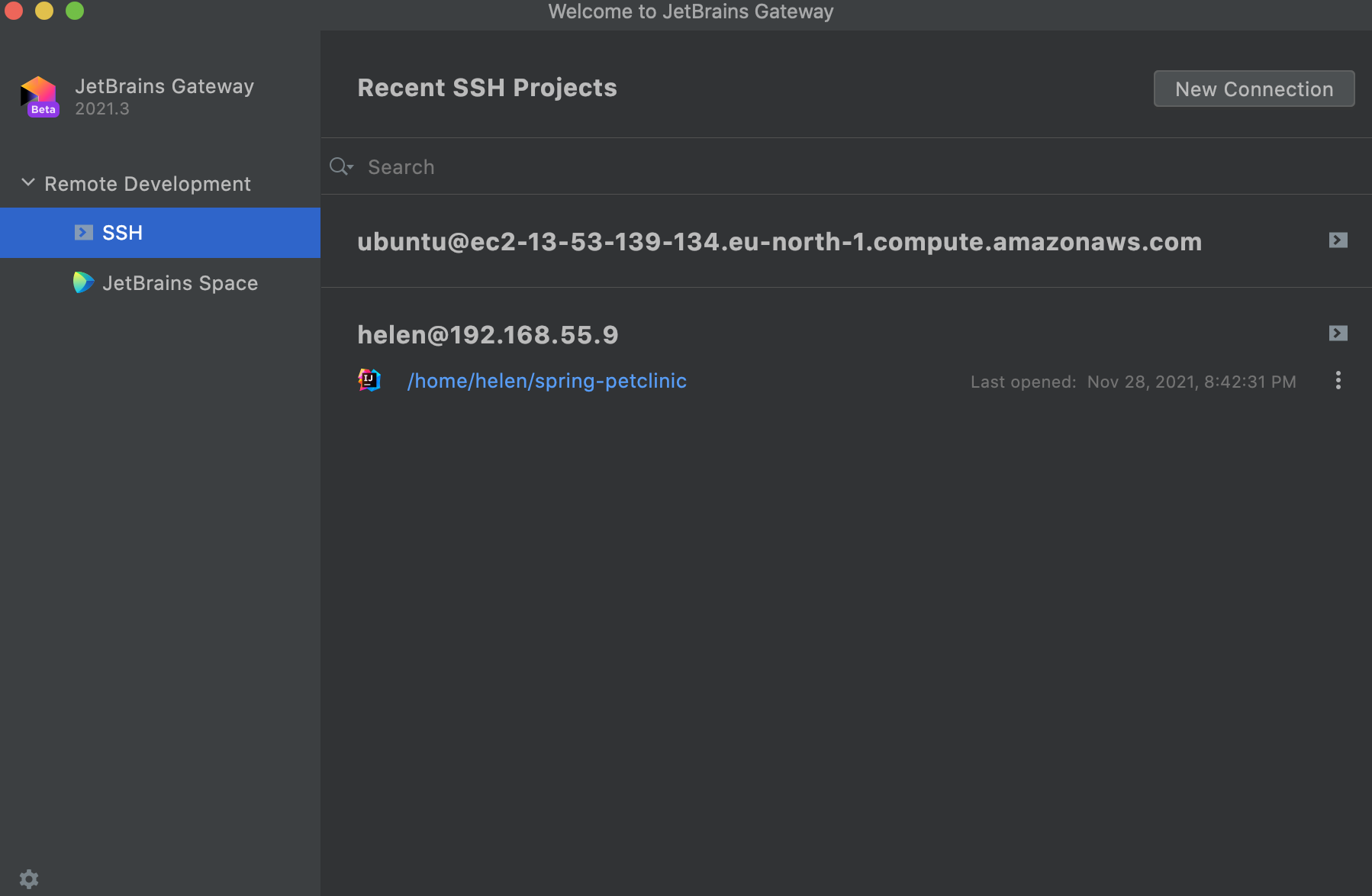Click the JetBrains Gateway Beta logo

coord(40,96)
